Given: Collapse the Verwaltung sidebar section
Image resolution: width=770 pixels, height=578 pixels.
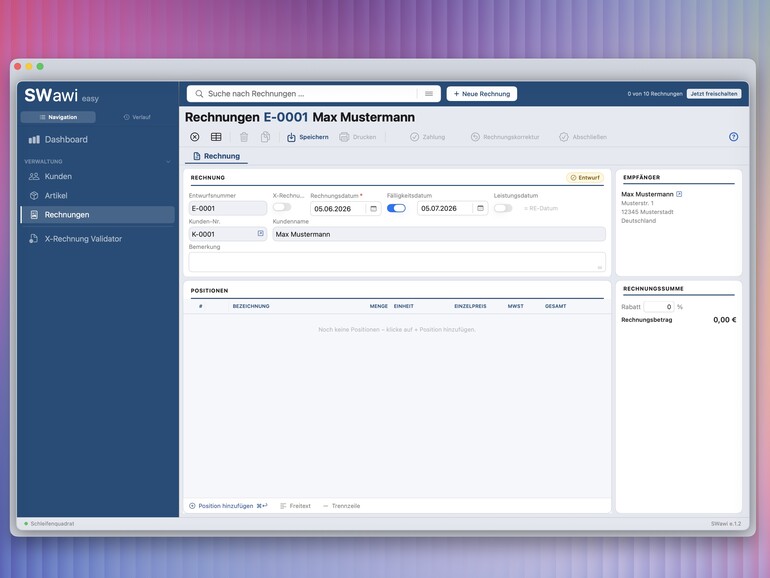Looking at the screenshot, I should (x=168, y=162).
